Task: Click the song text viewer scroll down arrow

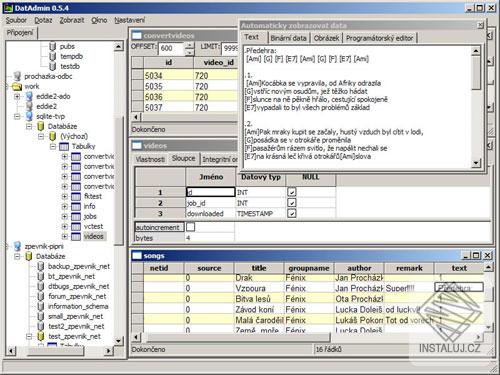Action: [476, 163]
